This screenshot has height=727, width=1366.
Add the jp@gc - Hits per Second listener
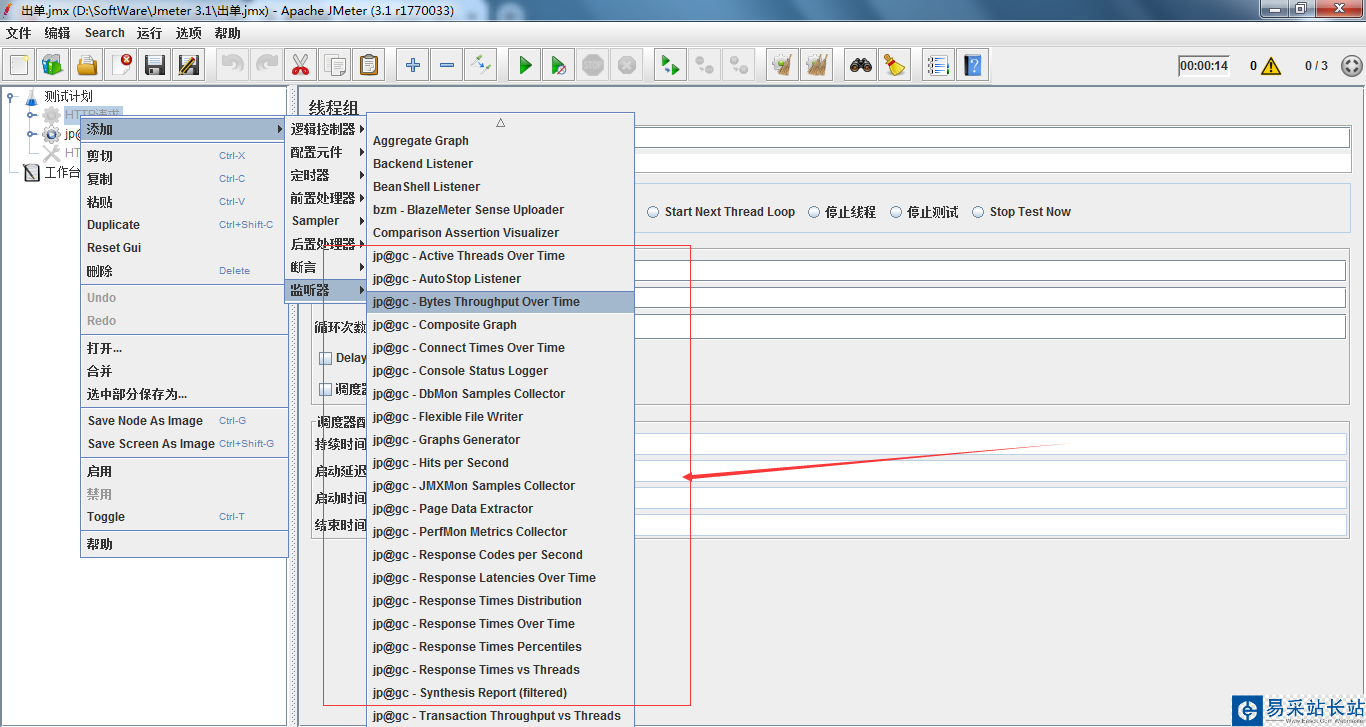(x=501, y=463)
